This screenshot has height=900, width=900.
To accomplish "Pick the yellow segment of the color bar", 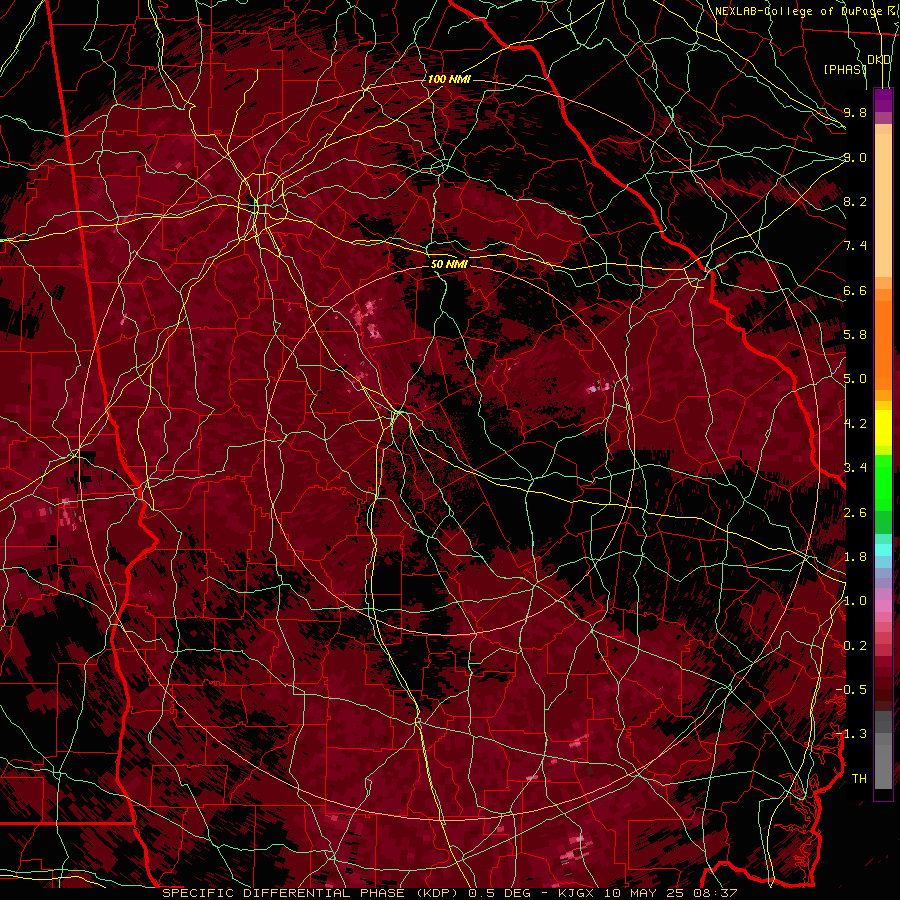I will coord(883,428).
